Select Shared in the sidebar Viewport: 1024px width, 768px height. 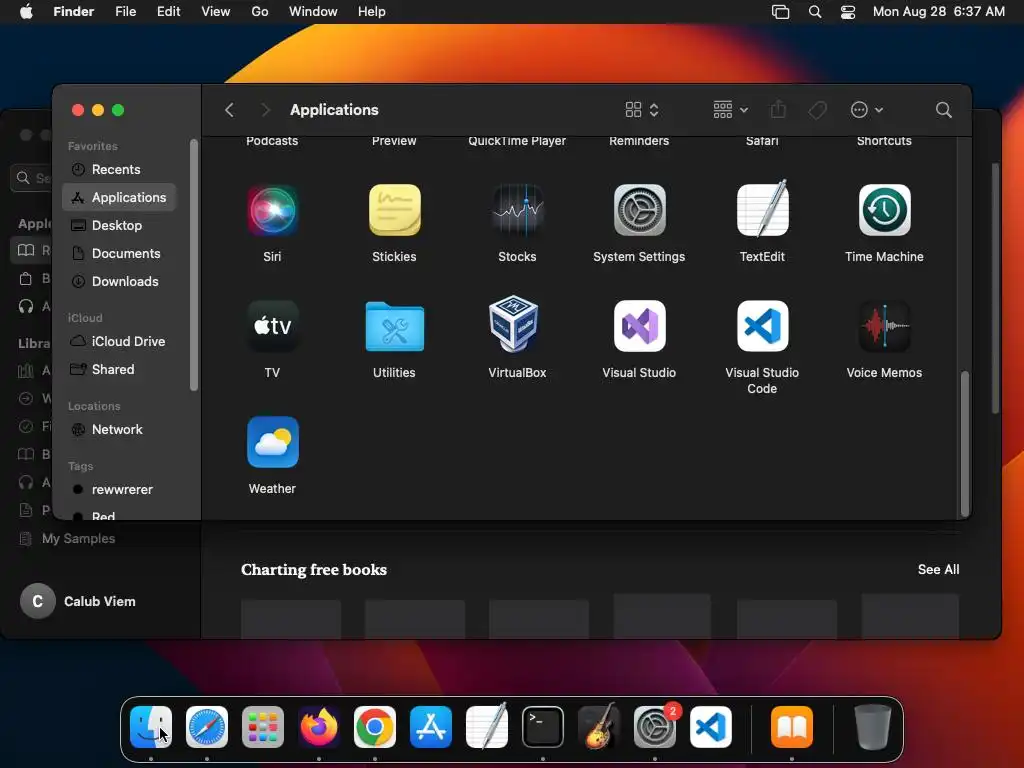(x=119, y=370)
